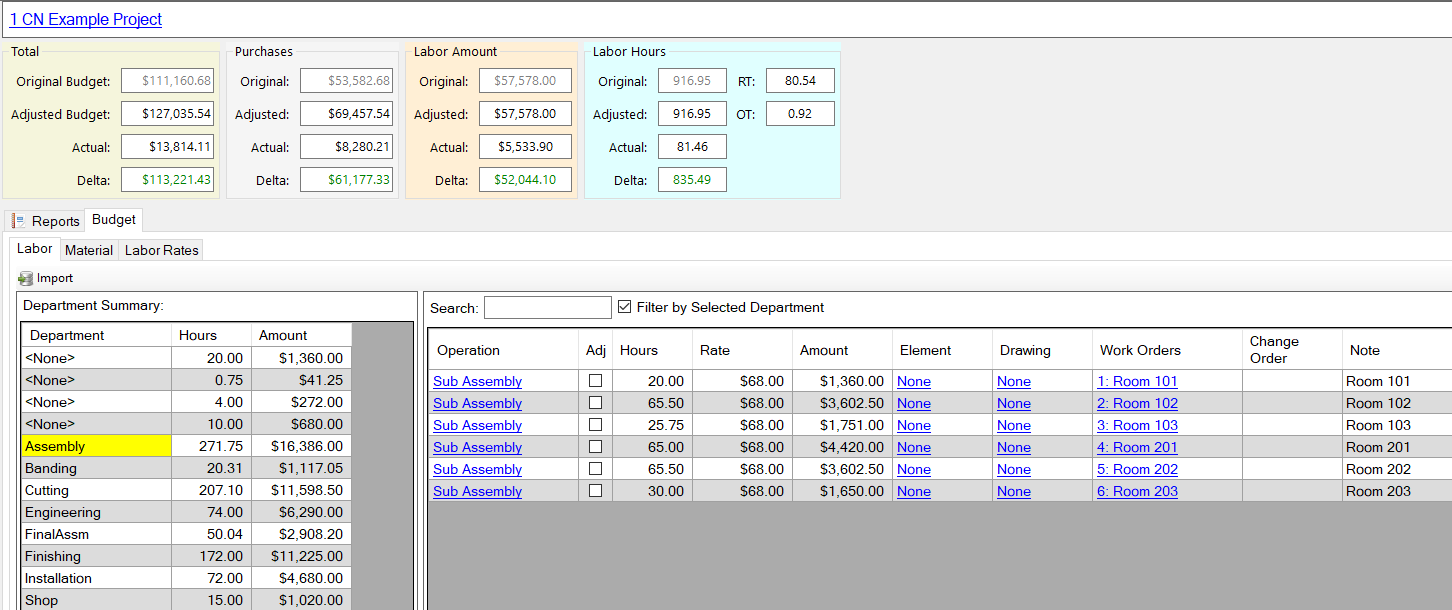
Task: Click the Labor Hours Actual field
Action: (x=692, y=147)
